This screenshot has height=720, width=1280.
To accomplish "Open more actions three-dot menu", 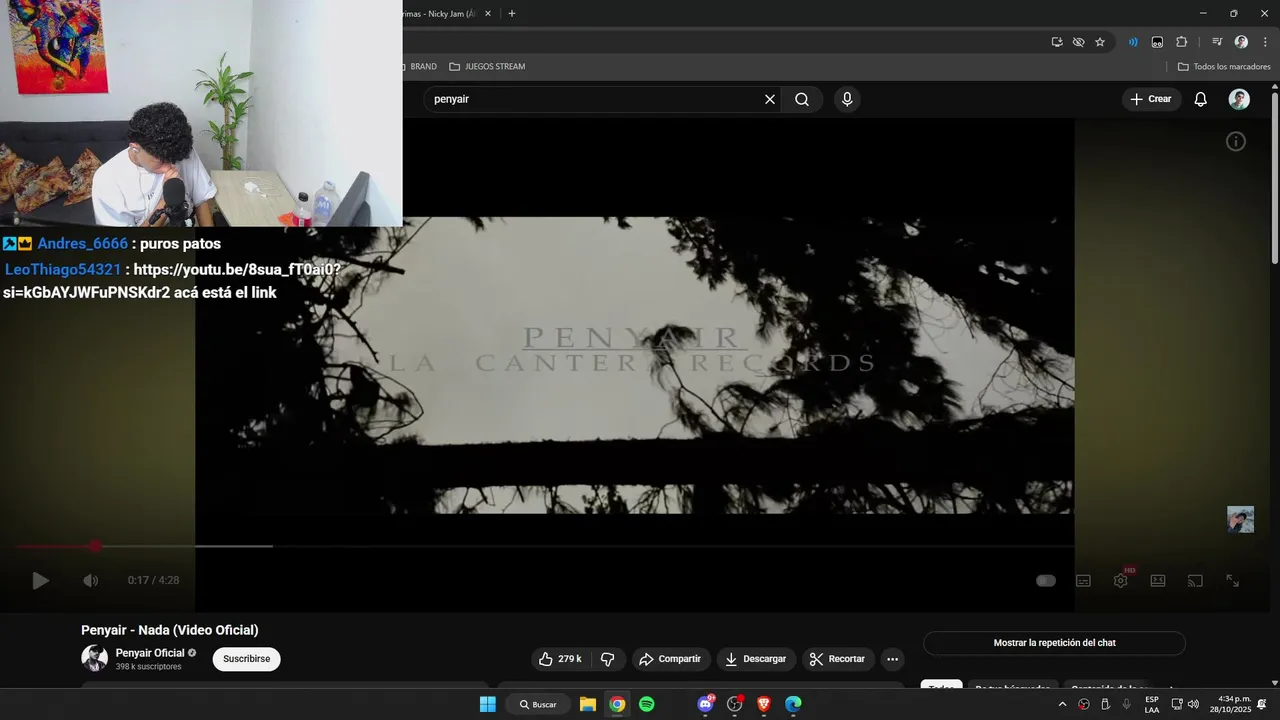I will click(x=893, y=659).
